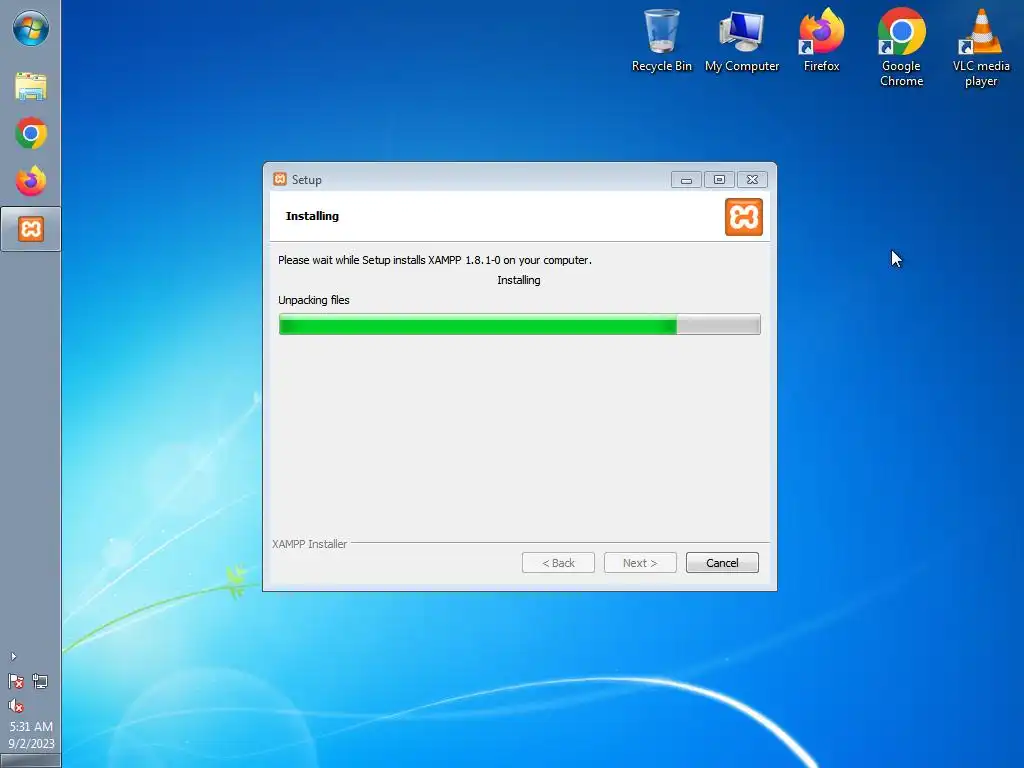Image resolution: width=1024 pixels, height=768 pixels.
Task: Select the Firefox desktop shortcut
Action: click(822, 40)
